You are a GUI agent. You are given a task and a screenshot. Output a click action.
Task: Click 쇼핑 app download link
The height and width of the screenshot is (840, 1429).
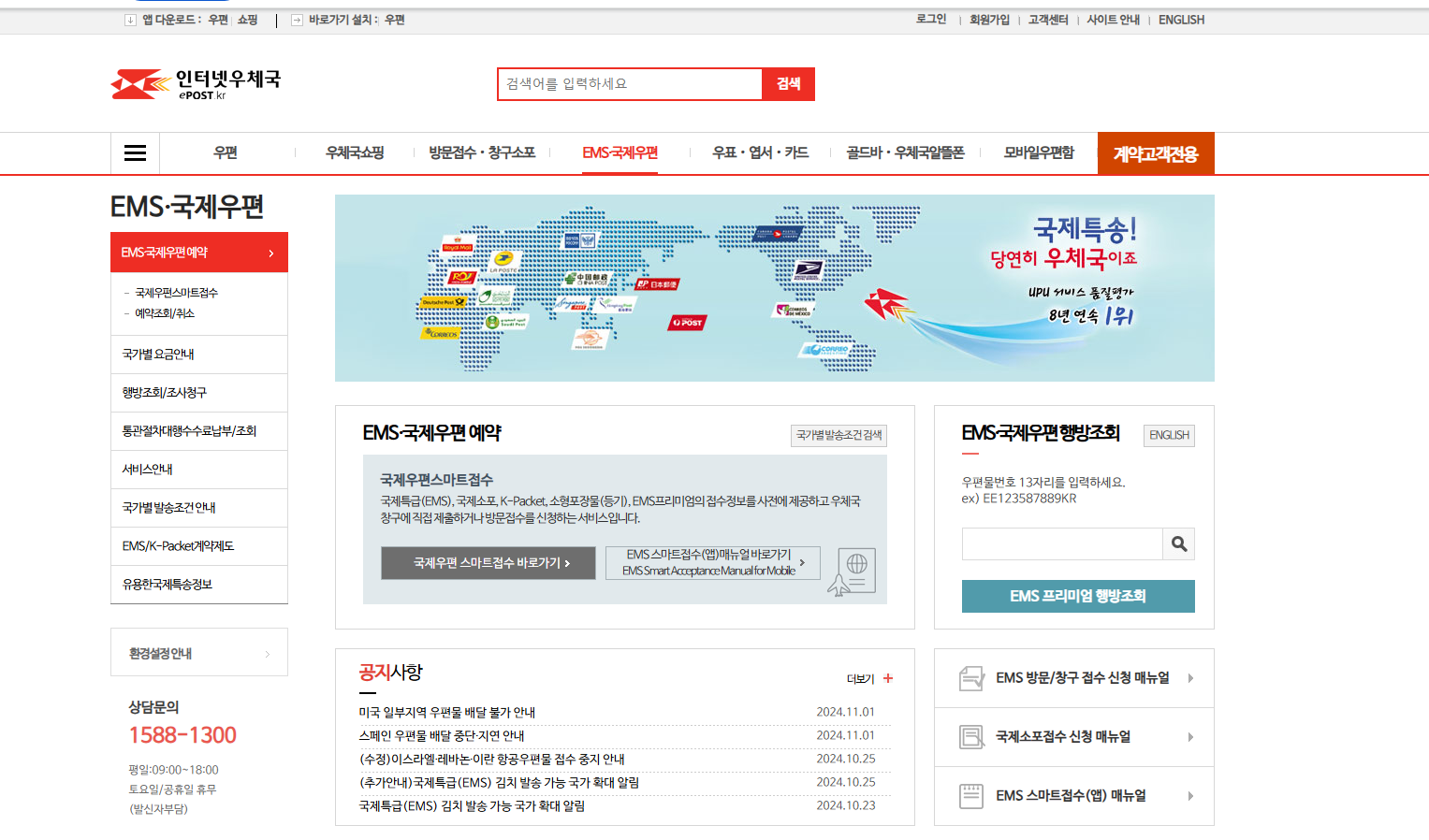click(247, 20)
